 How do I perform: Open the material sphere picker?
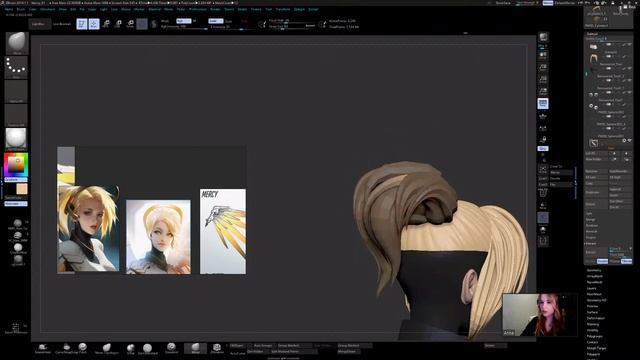tap(16, 139)
